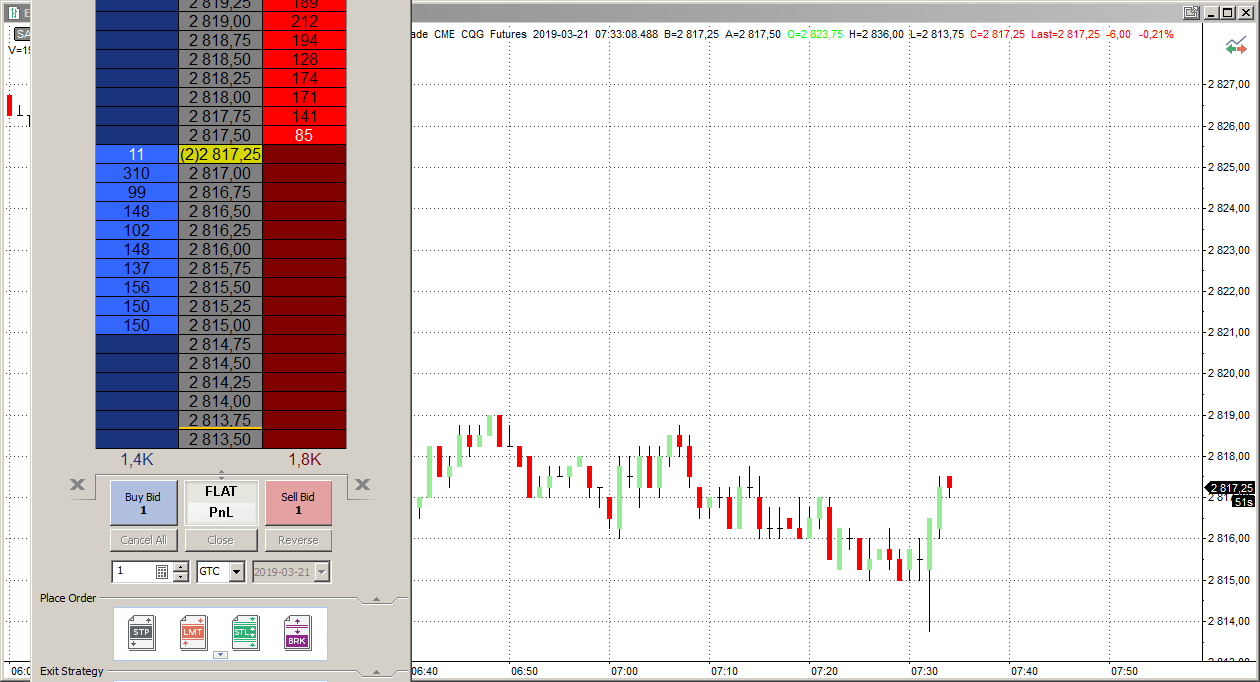The height and width of the screenshot is (682, 1260).
Task: Click the current price marker 2 817,25 on axis
Action: [x=1231, y=488]
